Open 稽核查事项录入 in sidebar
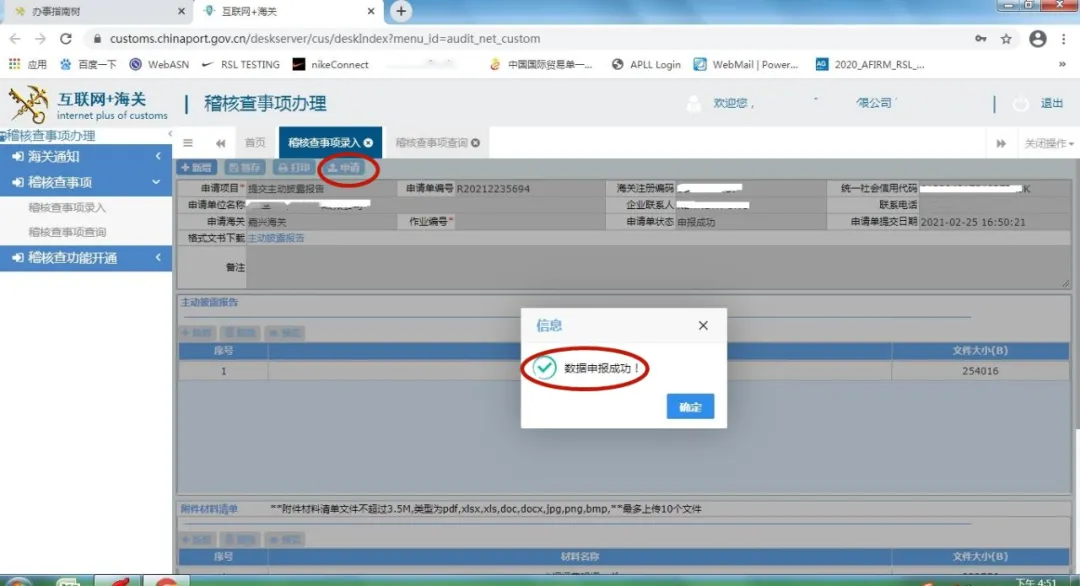The height and width of the screenshot is (586, 1080). point(67,207)
